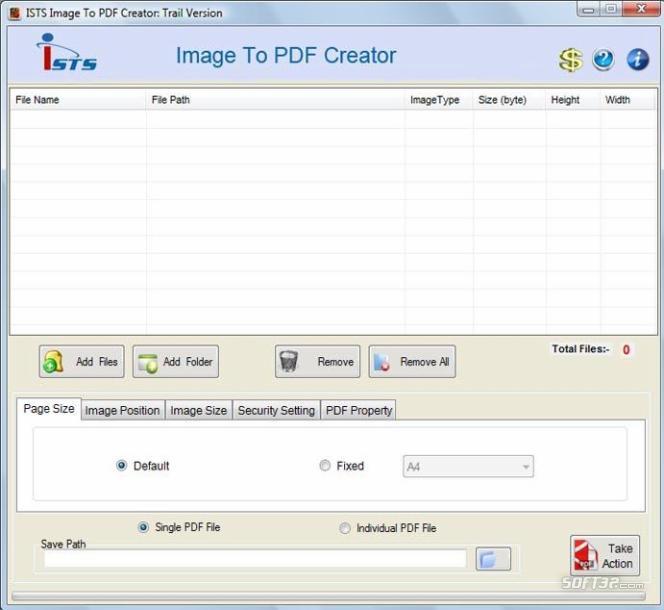Switch to the Page Size tab
Viewport: 664px width, 610px height.
click(49, 409)
